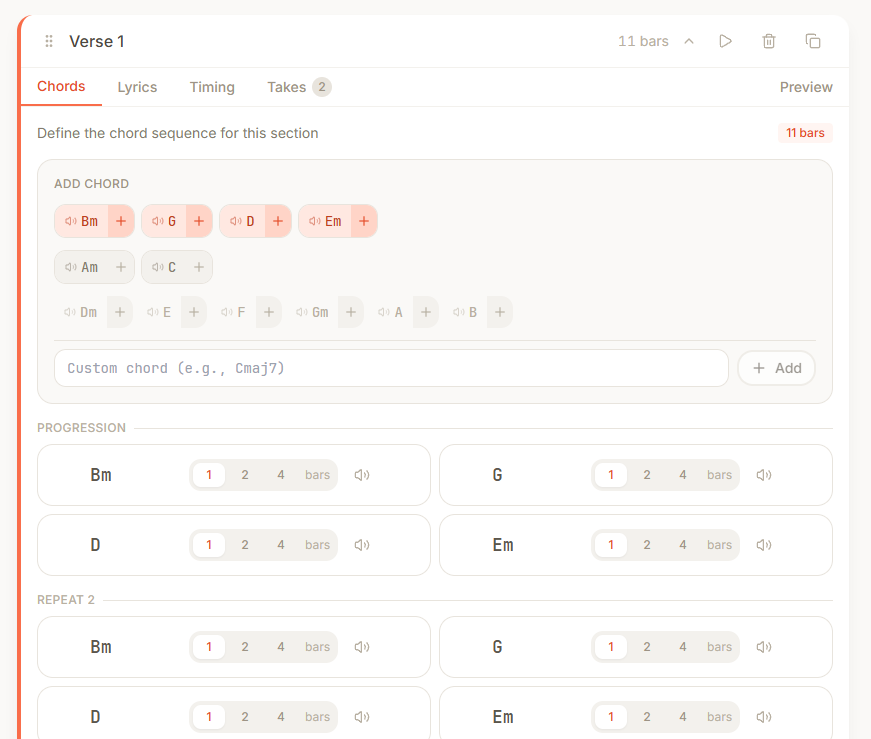Play audio for first G progression chord
This screenshot has width=871, height=739.
tap(764, 475)
